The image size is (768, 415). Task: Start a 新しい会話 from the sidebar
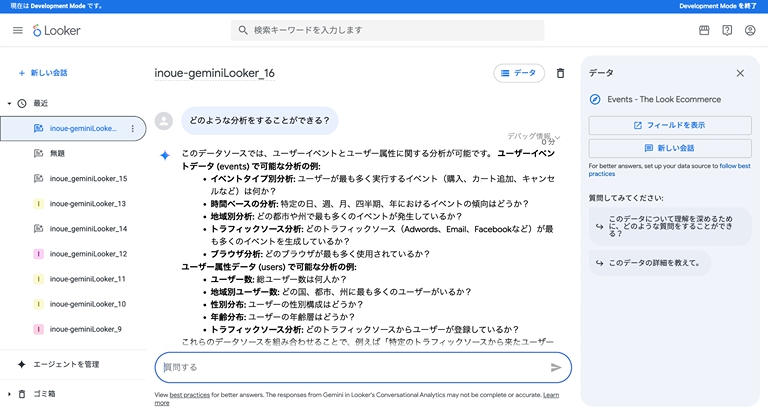(43, 73)
